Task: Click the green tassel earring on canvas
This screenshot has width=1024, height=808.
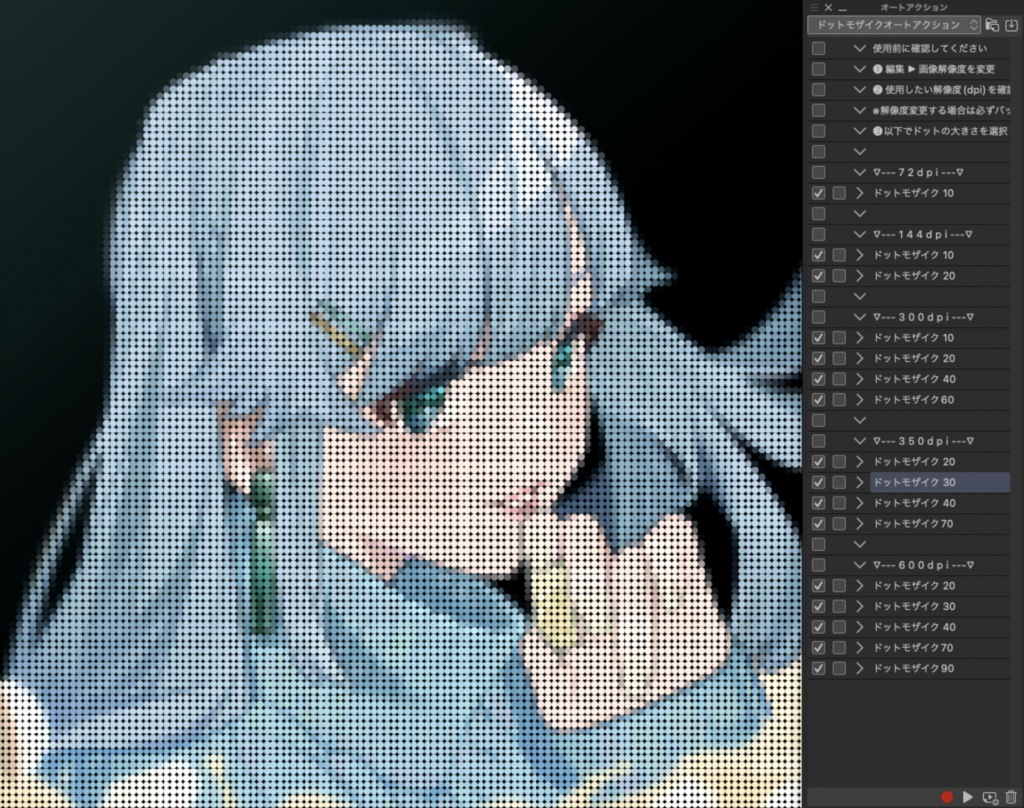Action: (263, 552)
